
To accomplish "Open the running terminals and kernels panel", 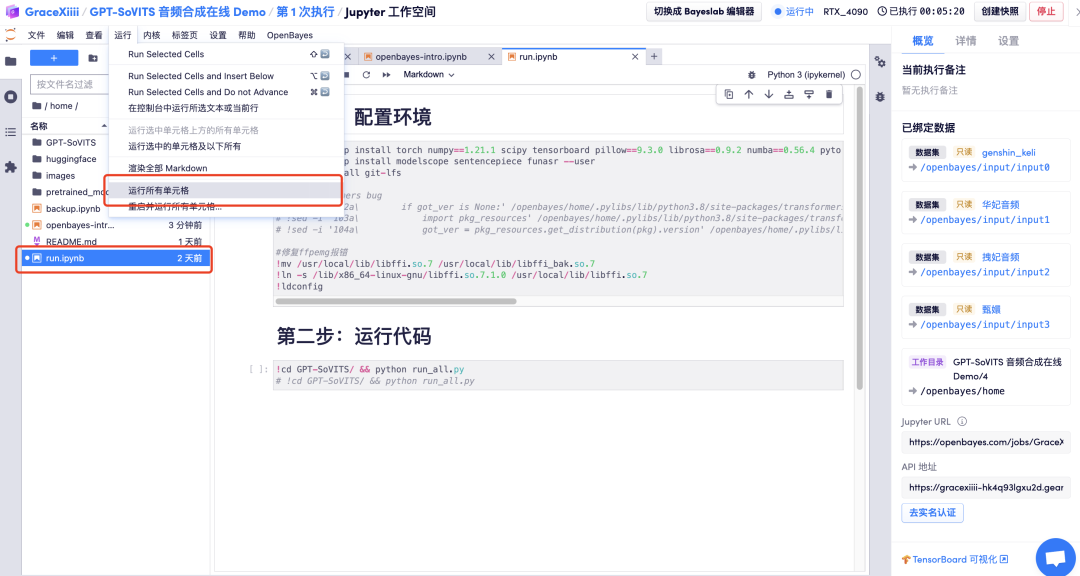I will pos(10,96).
